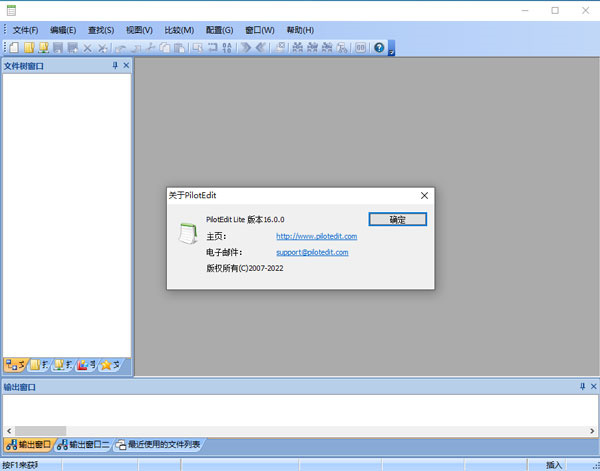Open the 比较(M) menu

(x=177, y=30)
